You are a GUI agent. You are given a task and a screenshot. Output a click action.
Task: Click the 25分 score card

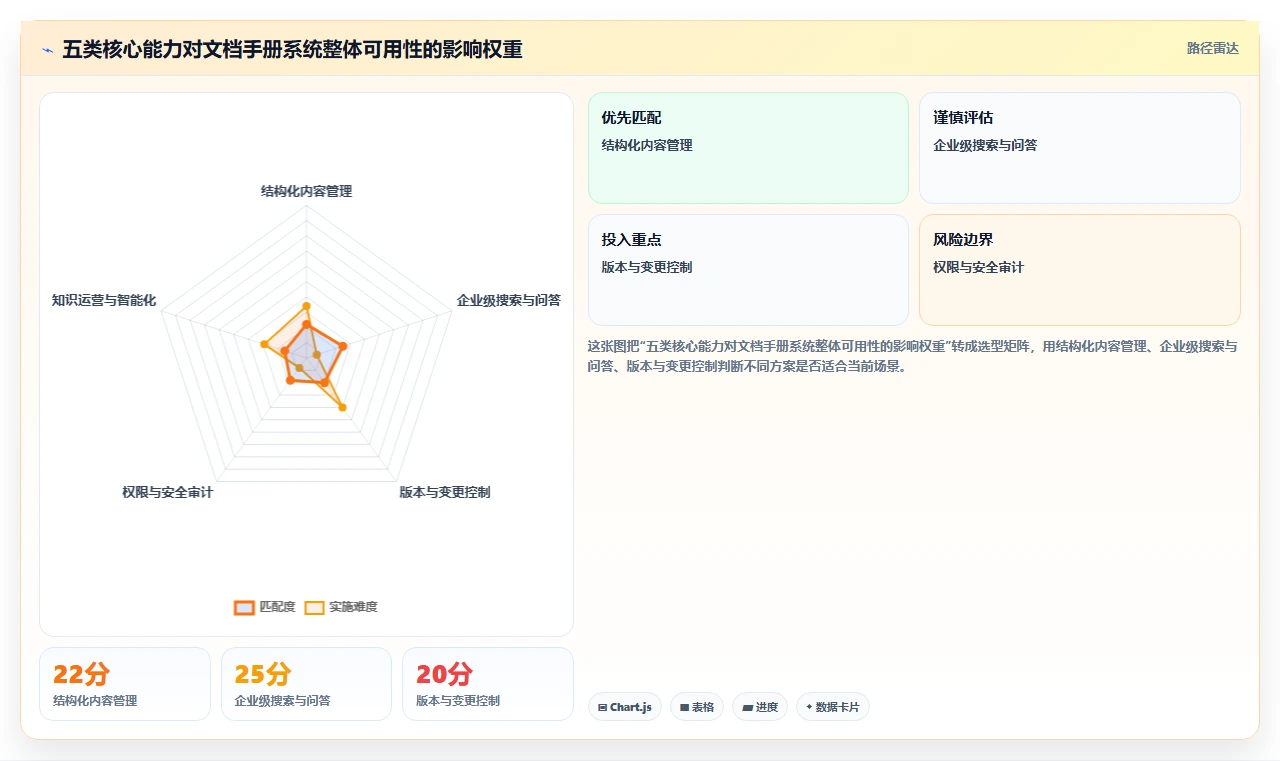306,684
